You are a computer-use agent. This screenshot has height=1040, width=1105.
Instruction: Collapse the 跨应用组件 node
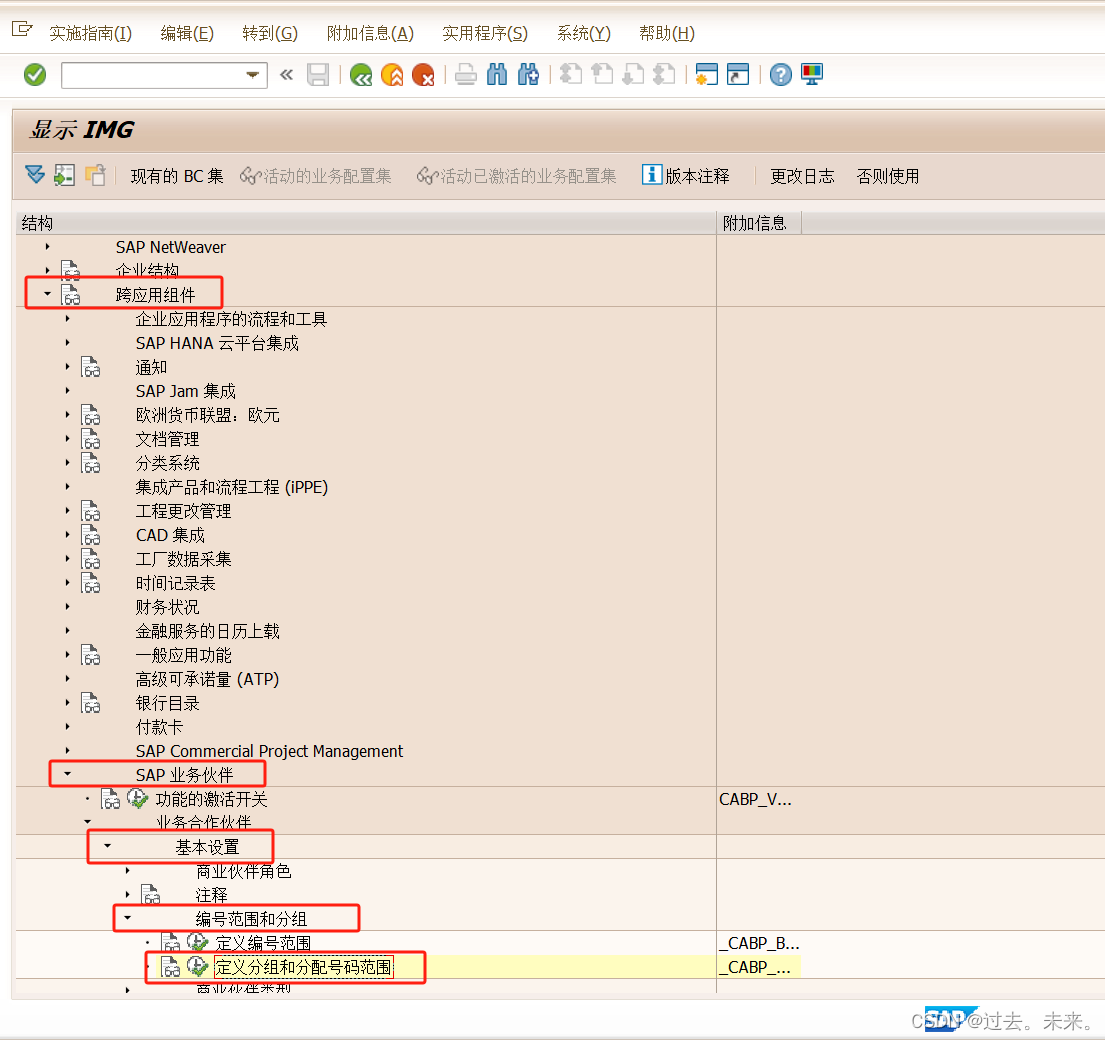point(47,294)
